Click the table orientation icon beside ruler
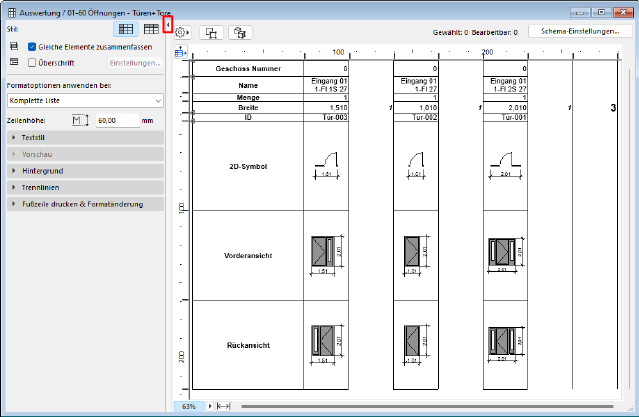Screen dimensions: 639x417 180,52
